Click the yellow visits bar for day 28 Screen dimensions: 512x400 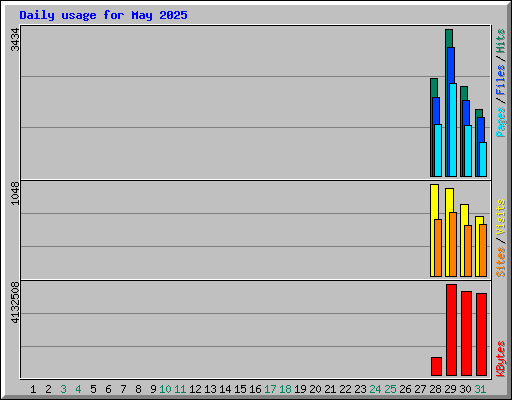(x=434, y=202)
